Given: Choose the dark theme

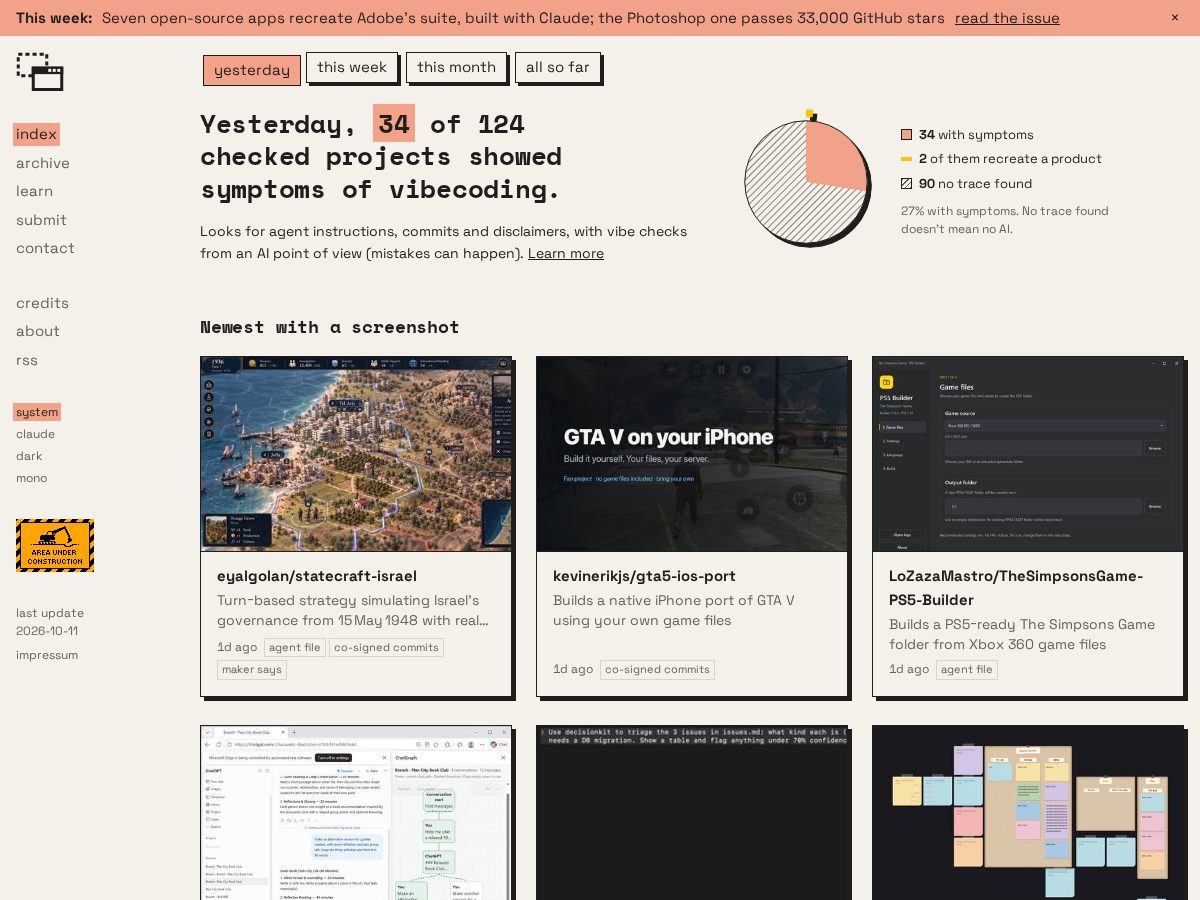Looking at the screenshot, I should pos(29,456).
